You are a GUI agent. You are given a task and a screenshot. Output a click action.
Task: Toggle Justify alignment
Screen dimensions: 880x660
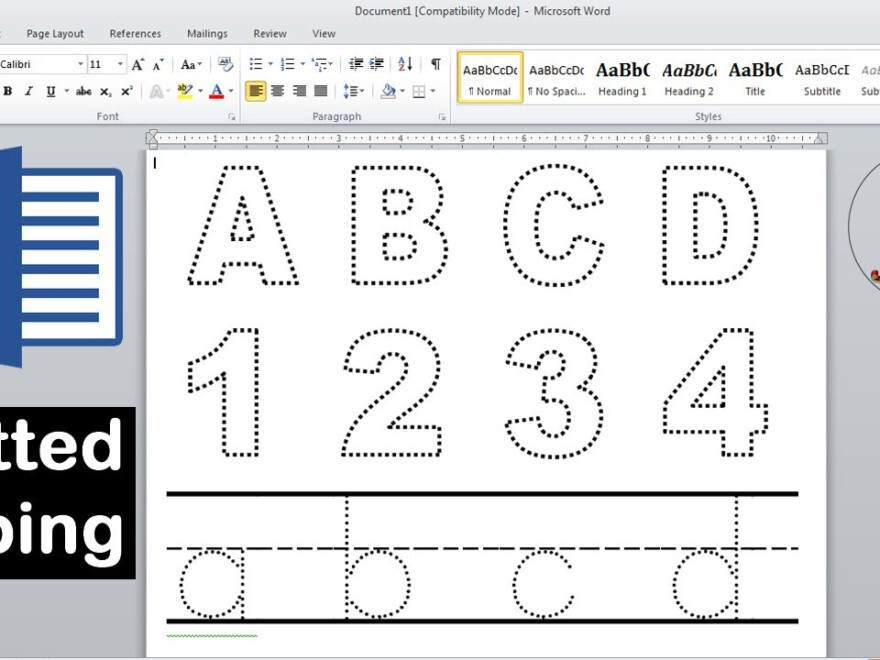point(320,91)
